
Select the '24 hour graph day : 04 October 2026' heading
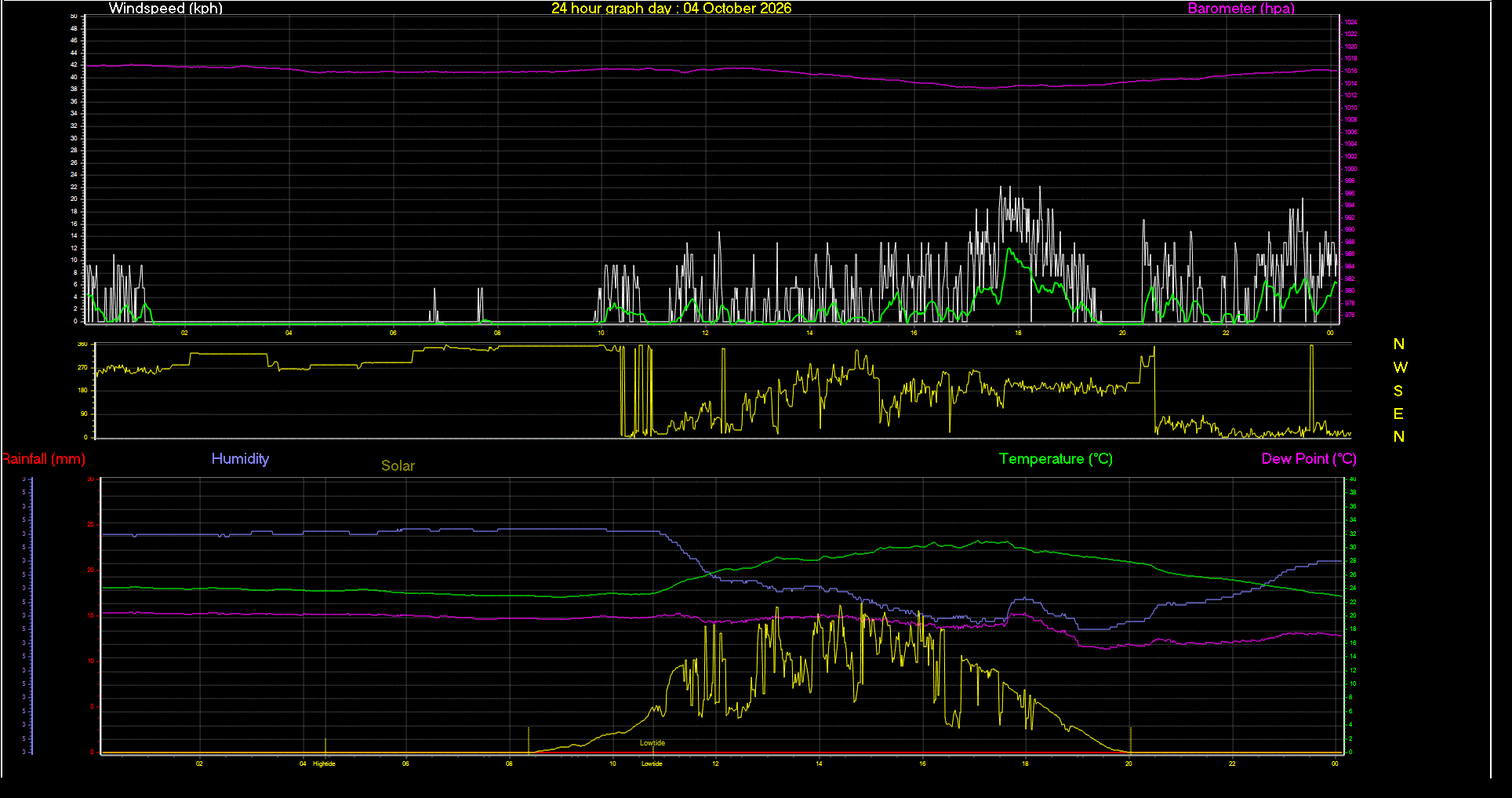(x=671, y=9)
